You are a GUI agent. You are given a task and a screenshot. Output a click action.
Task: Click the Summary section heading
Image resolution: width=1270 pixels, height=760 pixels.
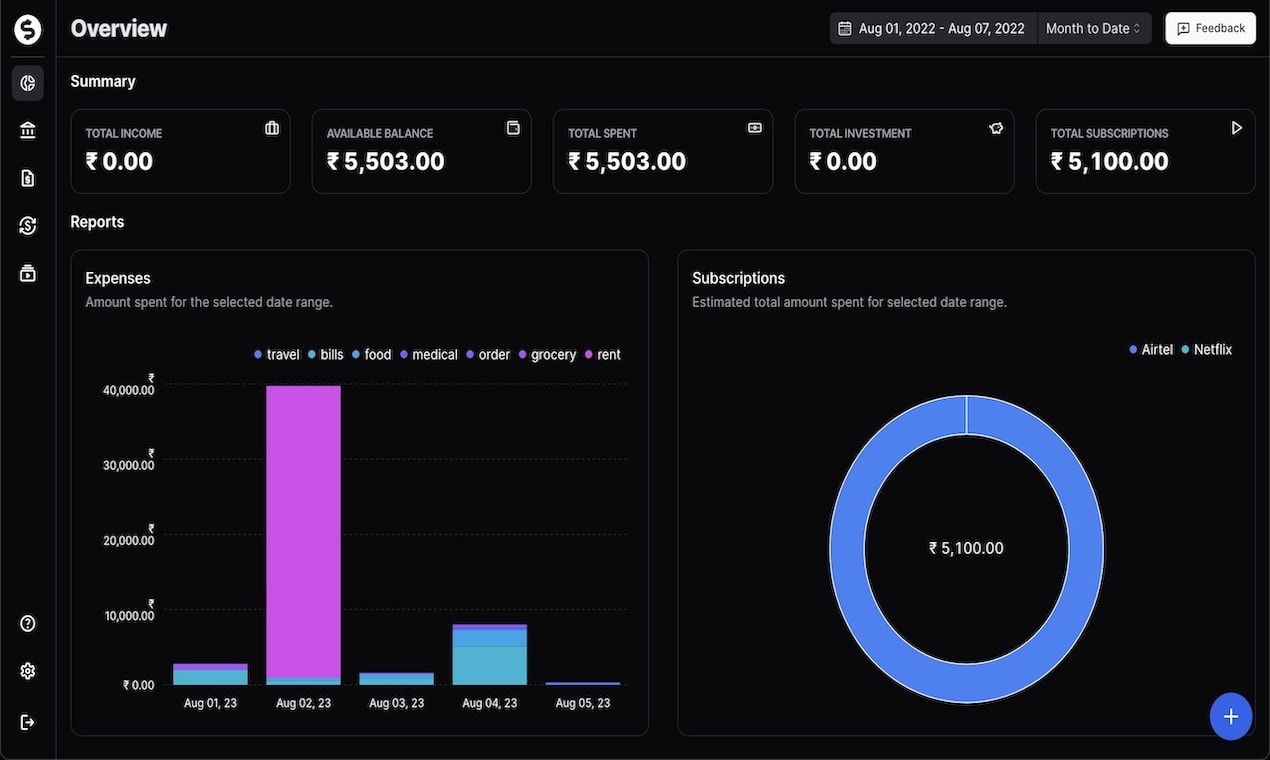(103, 81)
